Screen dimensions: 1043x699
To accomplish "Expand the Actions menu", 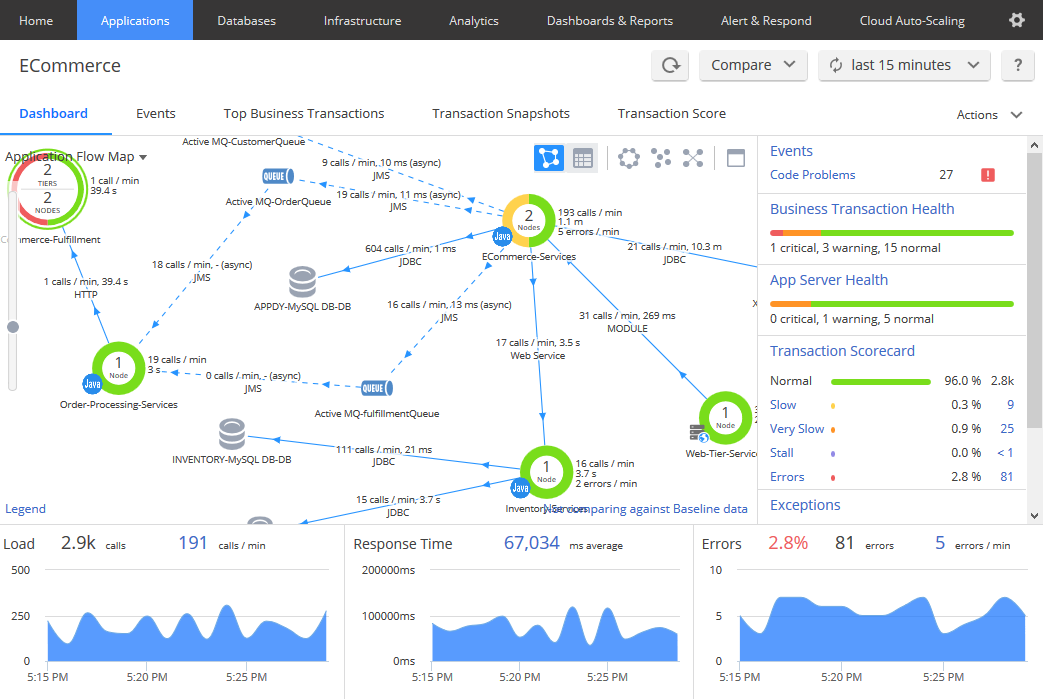I will pos(989,114).
